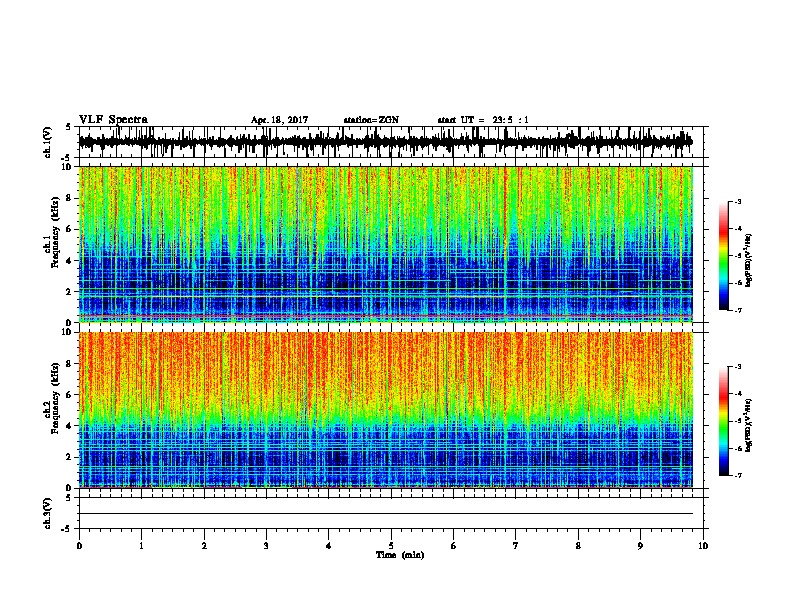The image size is (792, 612).
Task: Click the "start UT = 23:5 :1" header text
Action: click(x=483, y=120)
